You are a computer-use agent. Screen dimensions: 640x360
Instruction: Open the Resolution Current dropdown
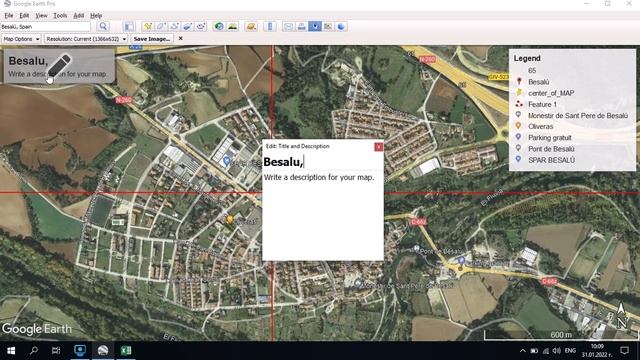pos(86,39)
